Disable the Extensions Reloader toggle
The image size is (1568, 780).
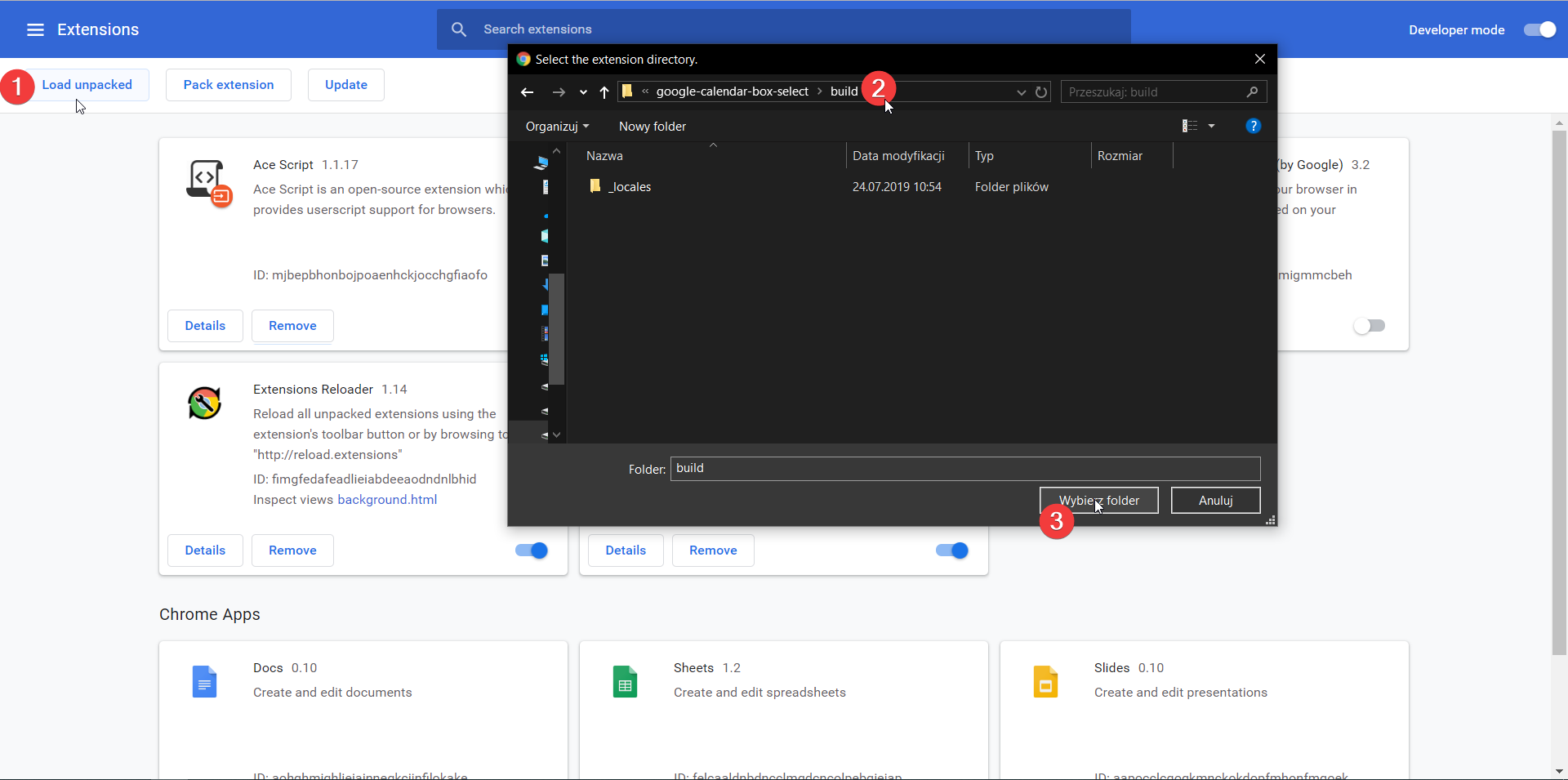click(532, 550)
